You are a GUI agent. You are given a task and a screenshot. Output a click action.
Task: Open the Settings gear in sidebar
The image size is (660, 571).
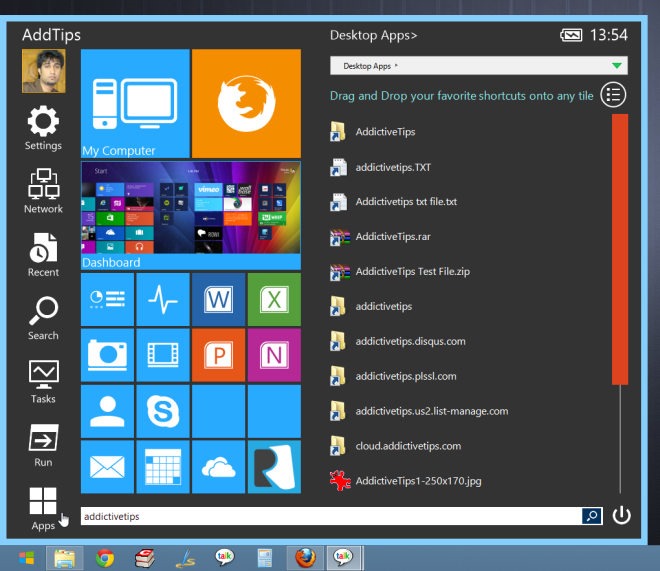[43, 128]
